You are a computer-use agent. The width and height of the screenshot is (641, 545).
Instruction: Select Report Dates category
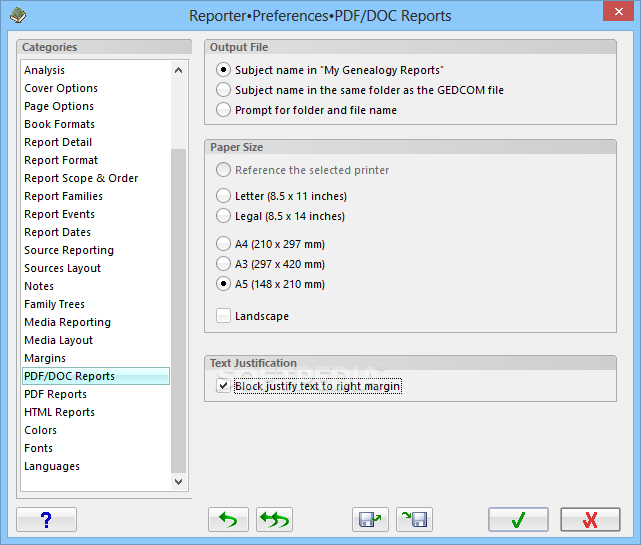(x=96, y=232)
